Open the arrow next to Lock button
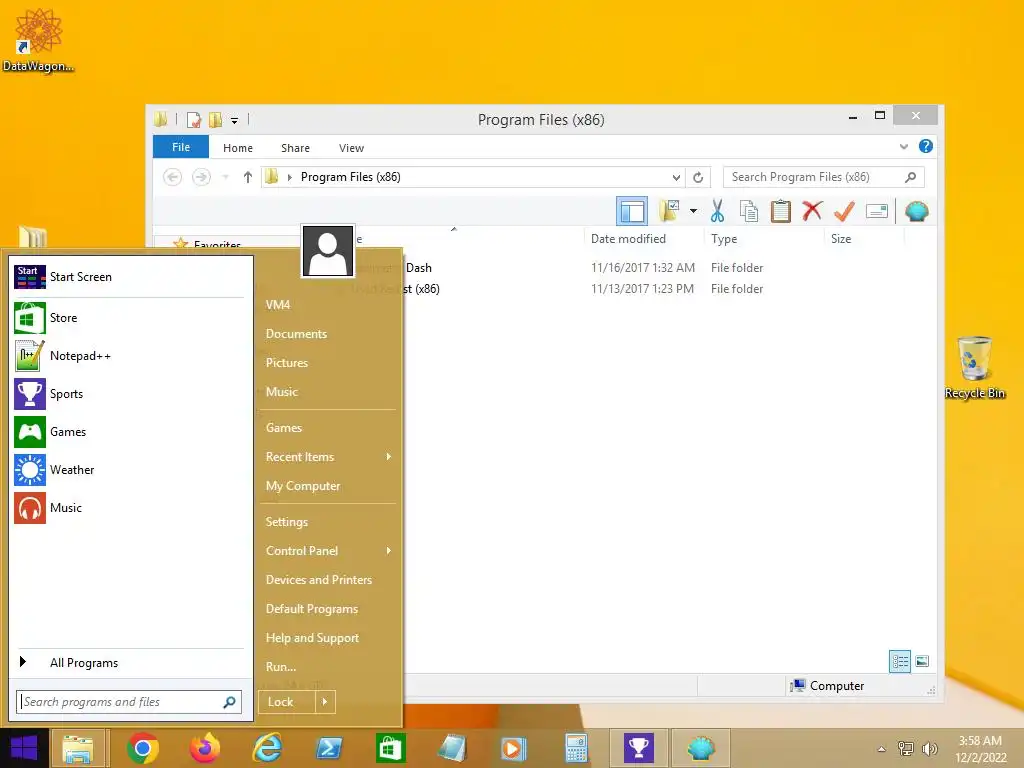 coord(325,702)
